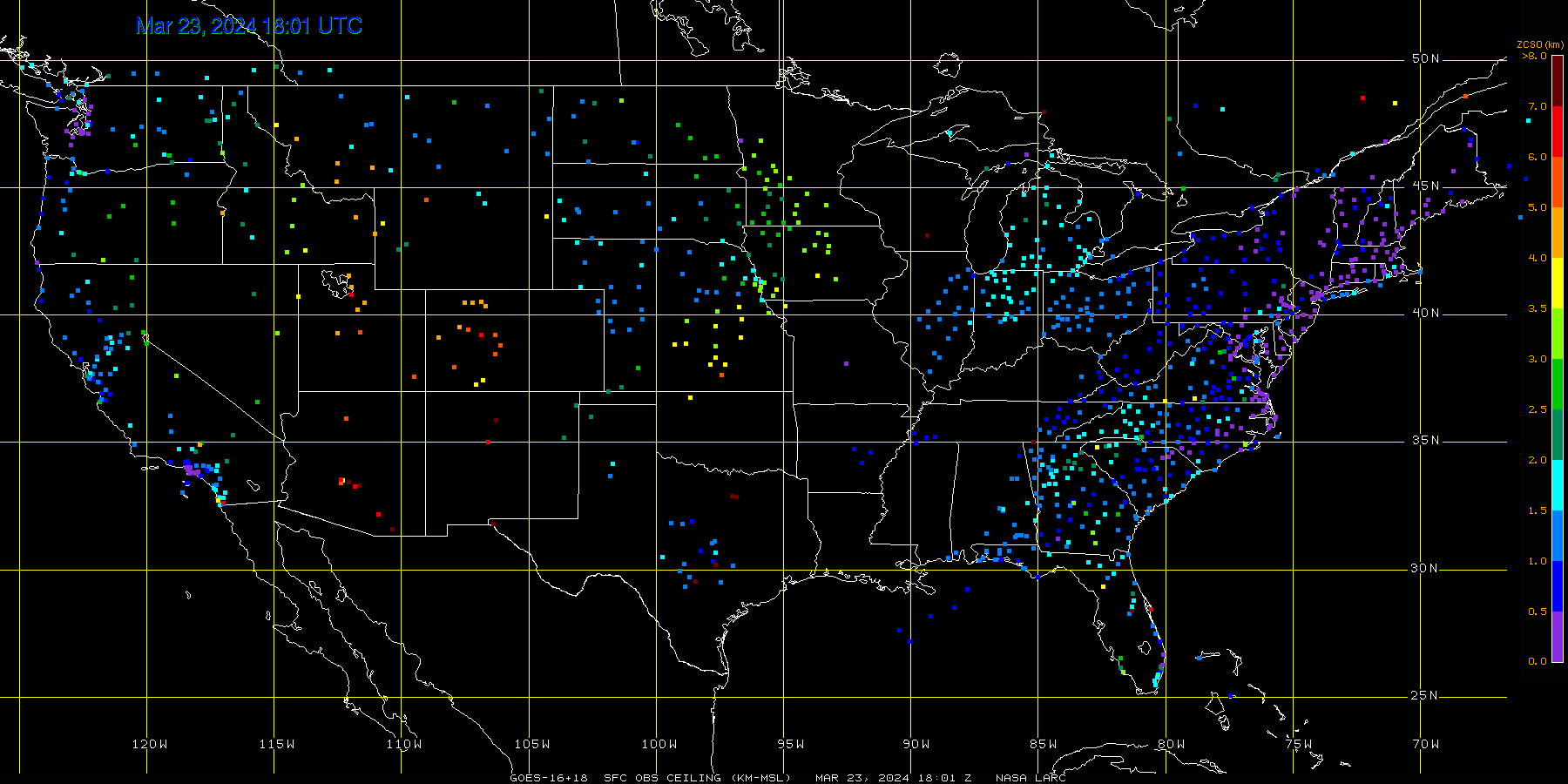Click the dark blue color bar segment between 1.0 and 0.5
The height and width of the screenshot is (784, 1568).
click(x=1557, y=586)
